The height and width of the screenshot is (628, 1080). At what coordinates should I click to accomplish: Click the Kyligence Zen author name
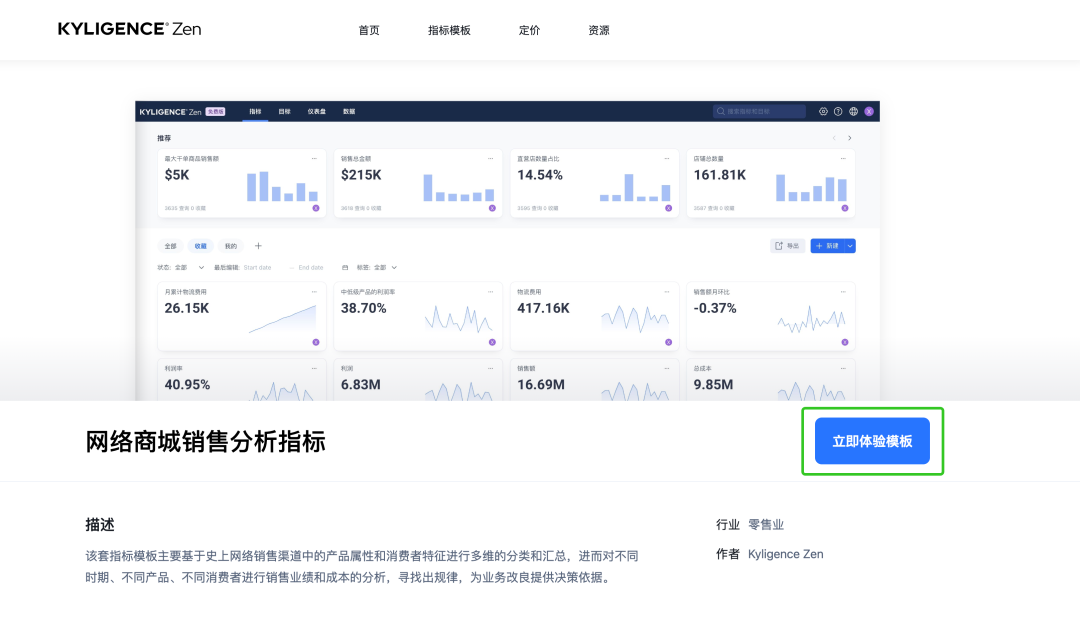786,554
